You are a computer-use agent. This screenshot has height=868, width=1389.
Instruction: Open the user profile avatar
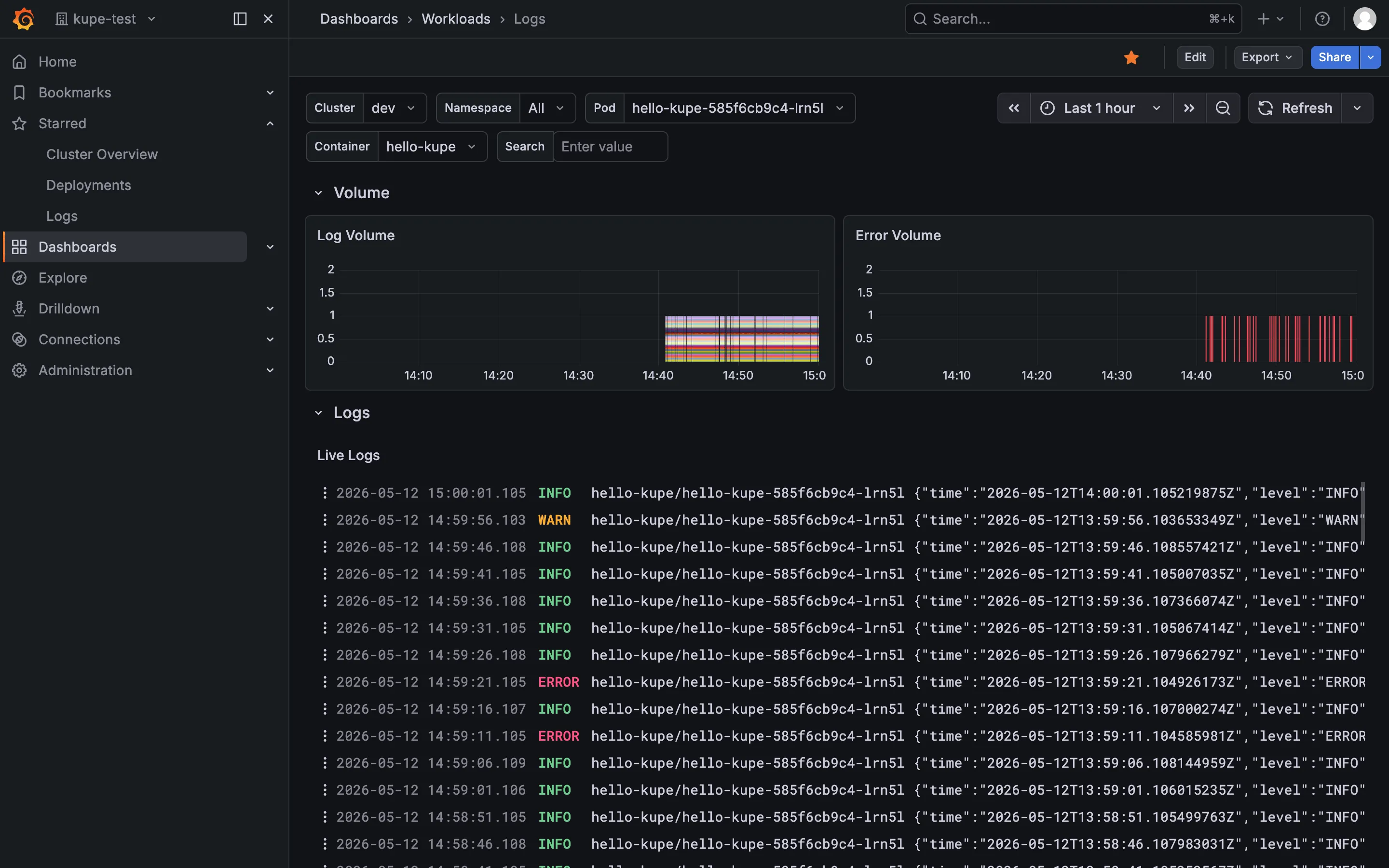1364,19
